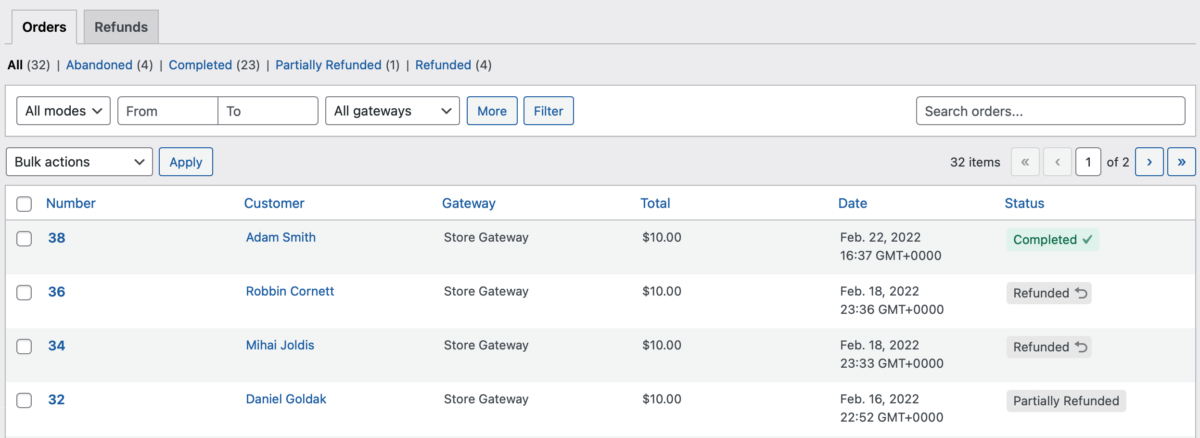Sort orders by Total column
Viewport: 1200px width, 438px height.
click(x=655, y=203)
